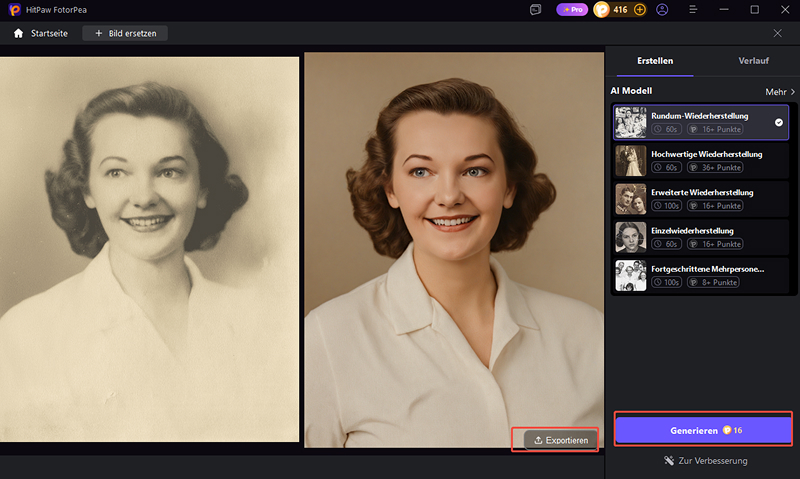Open the hamburger menu icon
This screenshot has height=479, width=800.
click(x=693, y=10)
